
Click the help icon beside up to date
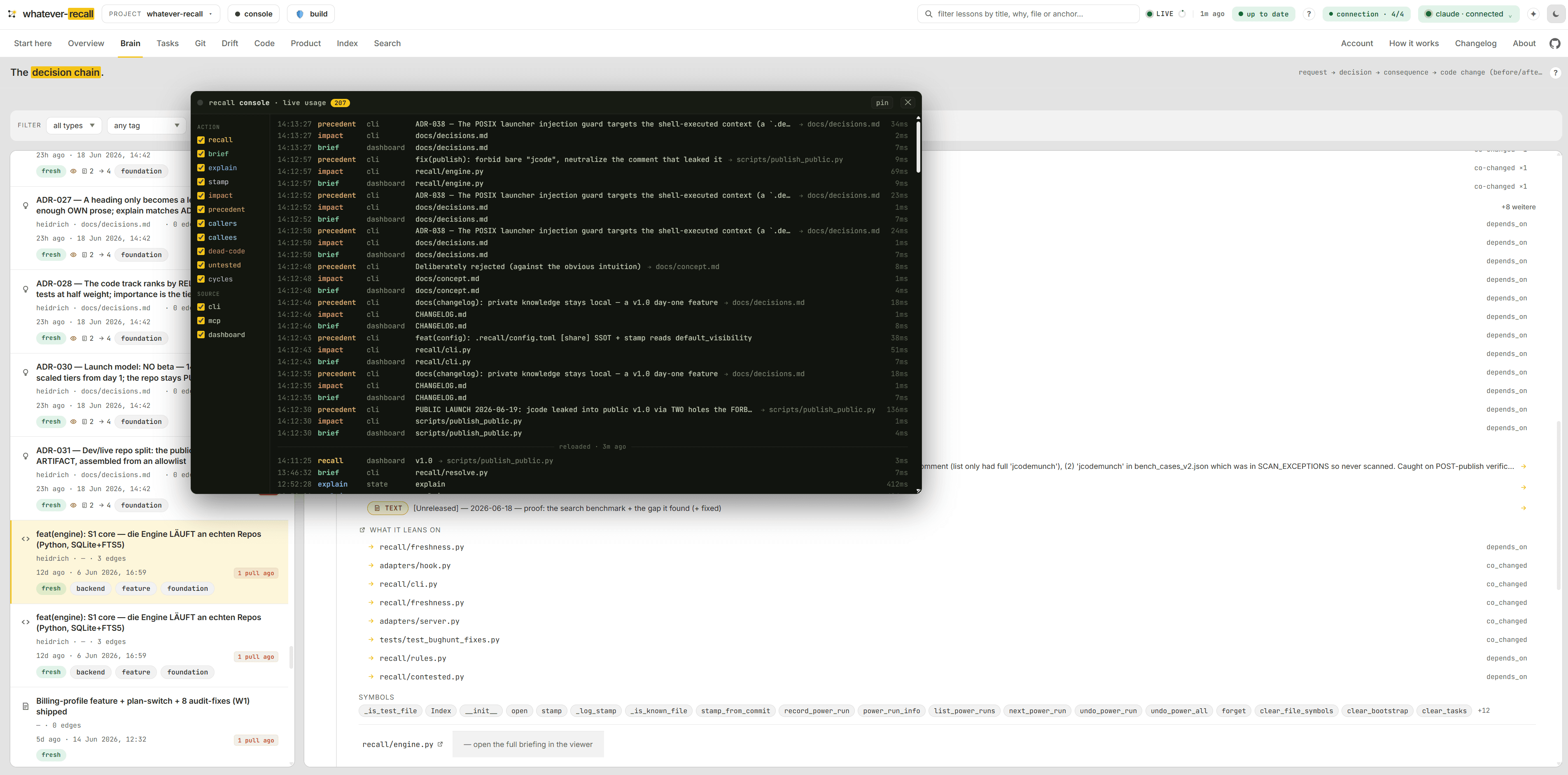pos(1309,14)
